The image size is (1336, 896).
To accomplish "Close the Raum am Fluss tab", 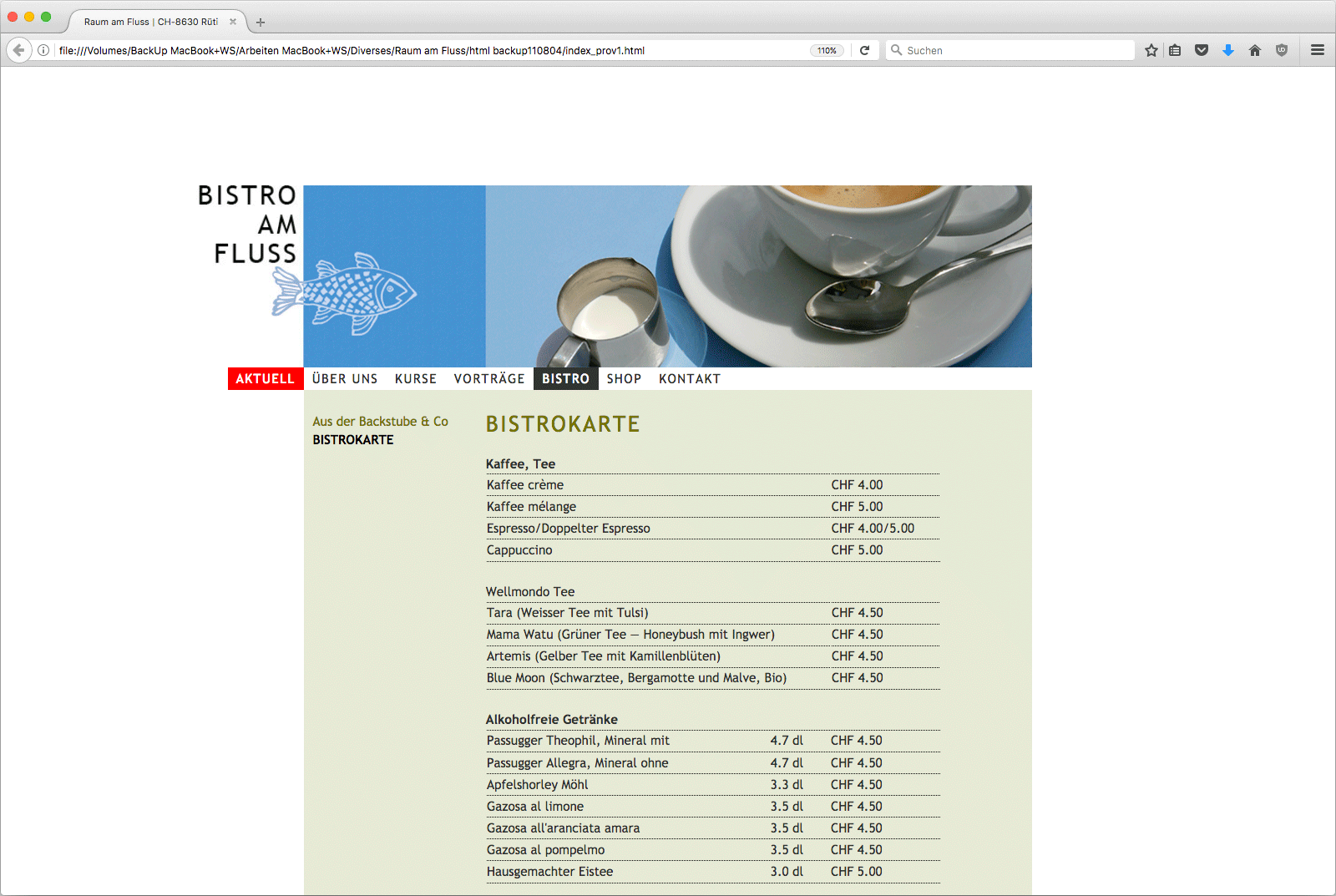I will pos(233,22).
